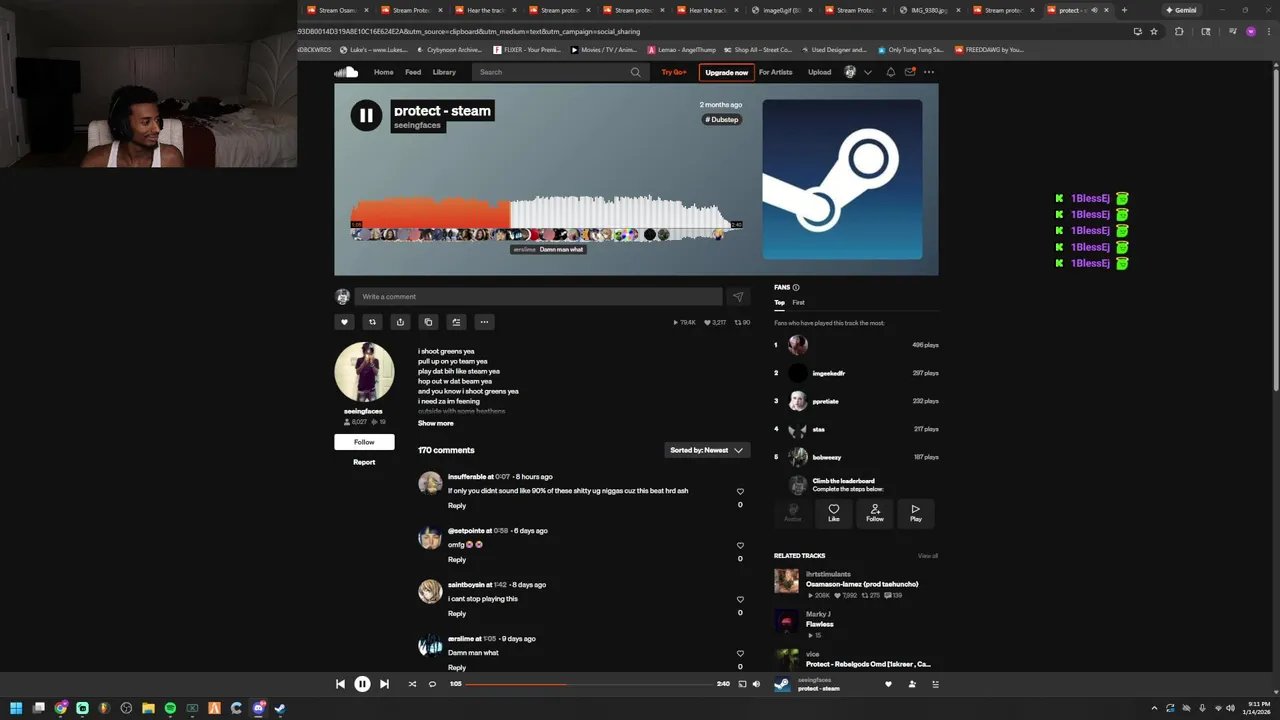Open the notifications bell
Image resolution: width=1280 pixels, height=720 pixels.
click(x=890, y=72)
